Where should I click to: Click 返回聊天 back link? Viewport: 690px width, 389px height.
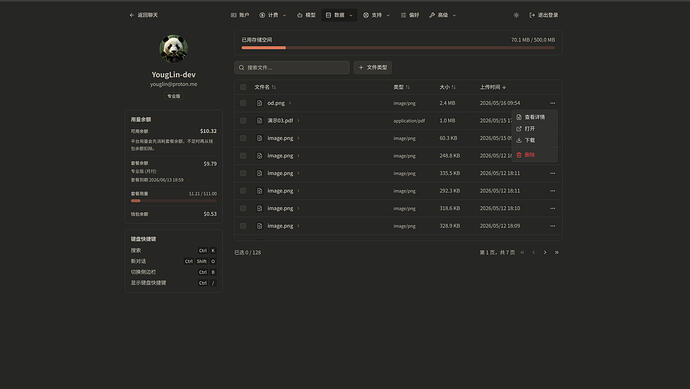point(143,15)
